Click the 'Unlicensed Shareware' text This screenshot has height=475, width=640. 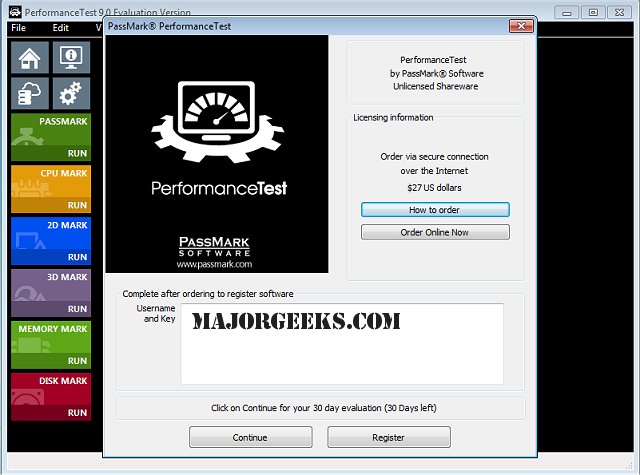tap(436, 87)
